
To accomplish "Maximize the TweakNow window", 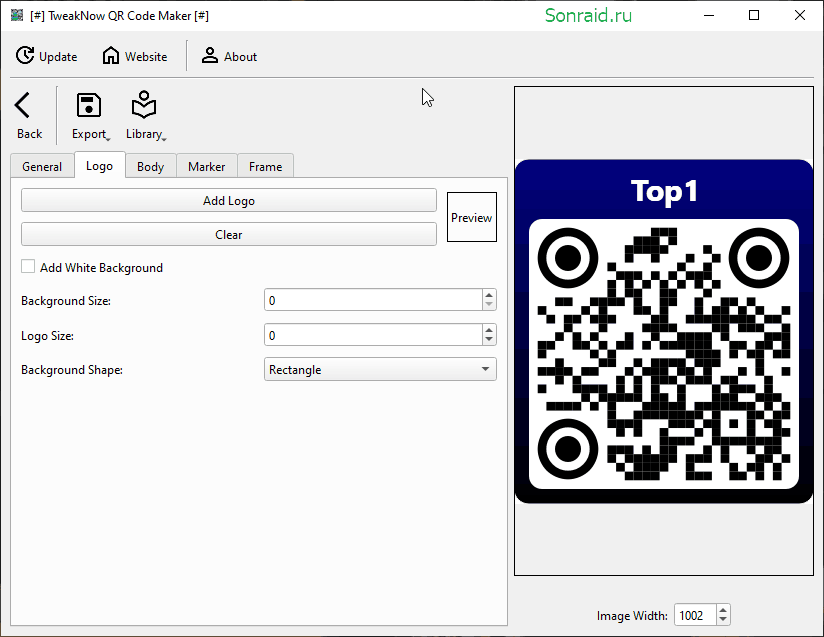I will [x=754, y=15].
